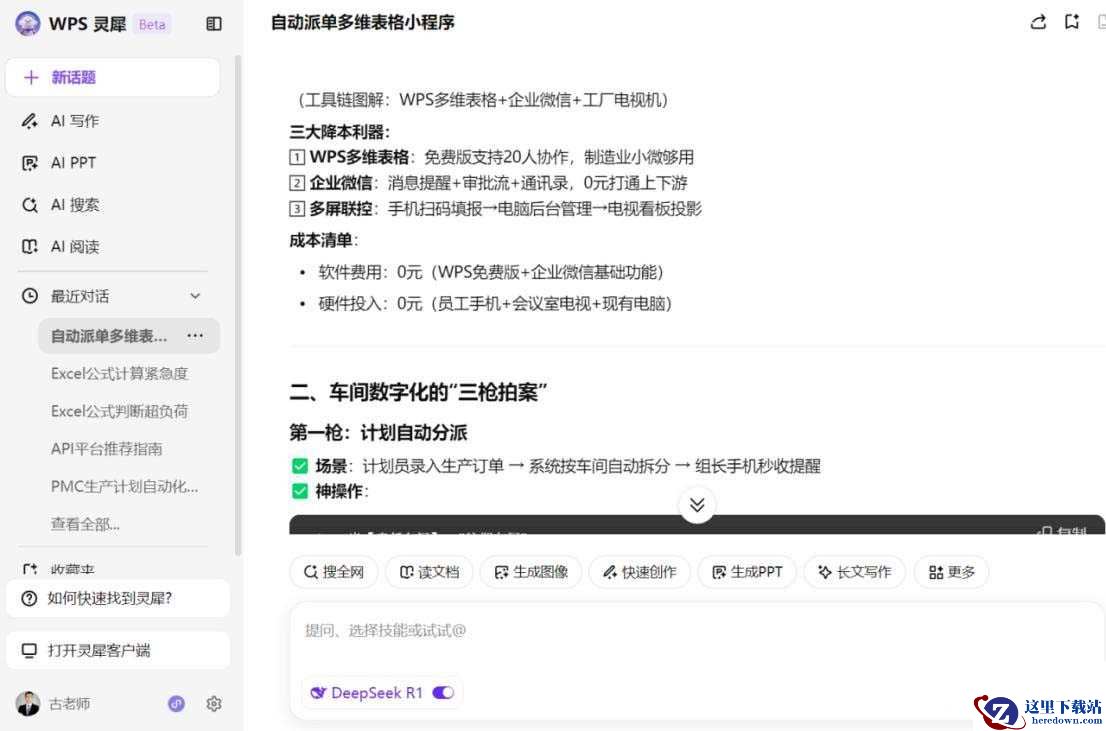Image resolution: width=1106 pixels, height=731 pixels.
Task: Open the Excel公式计算紧急度 conversation
Action: click(119, 374)
